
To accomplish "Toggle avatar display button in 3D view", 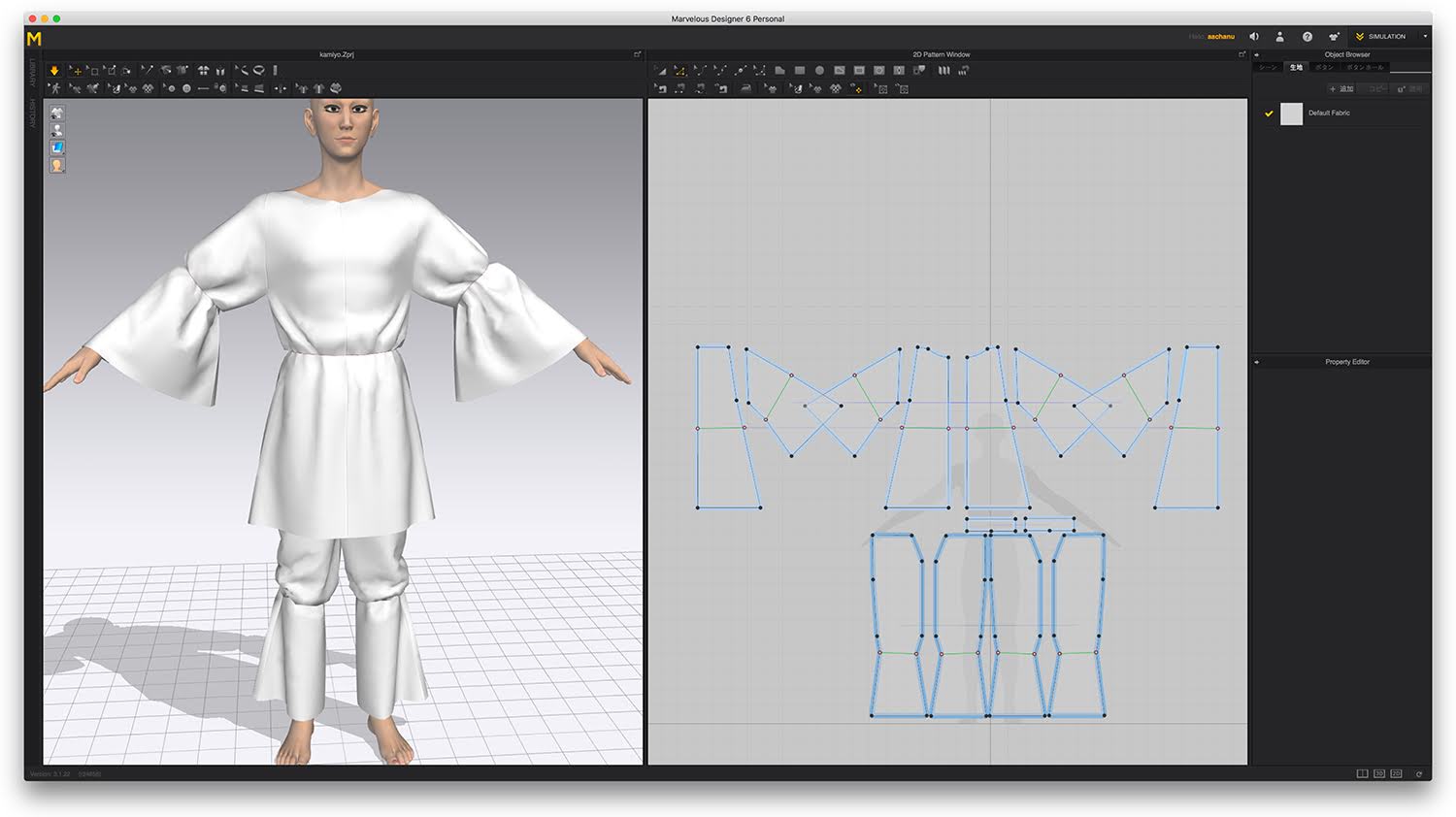I will (57, 130).
